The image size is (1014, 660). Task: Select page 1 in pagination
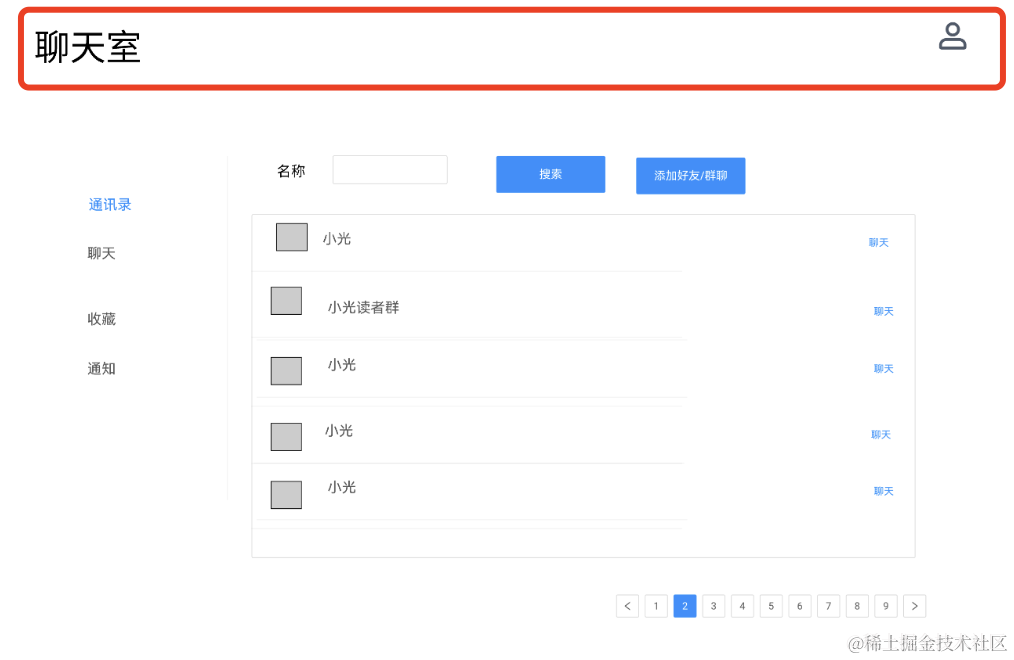click(656, 606)
